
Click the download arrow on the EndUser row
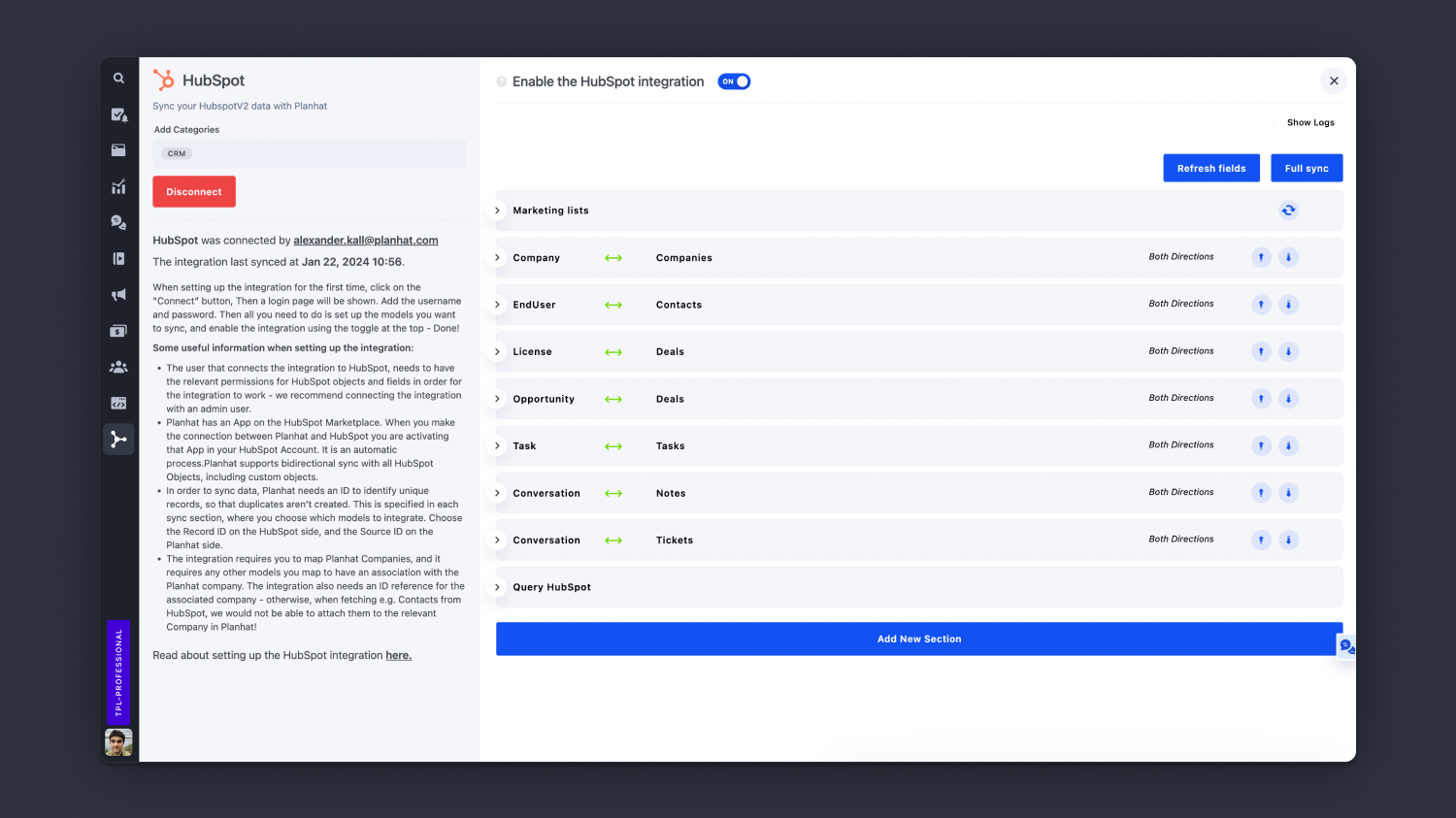click(1288, 304)
